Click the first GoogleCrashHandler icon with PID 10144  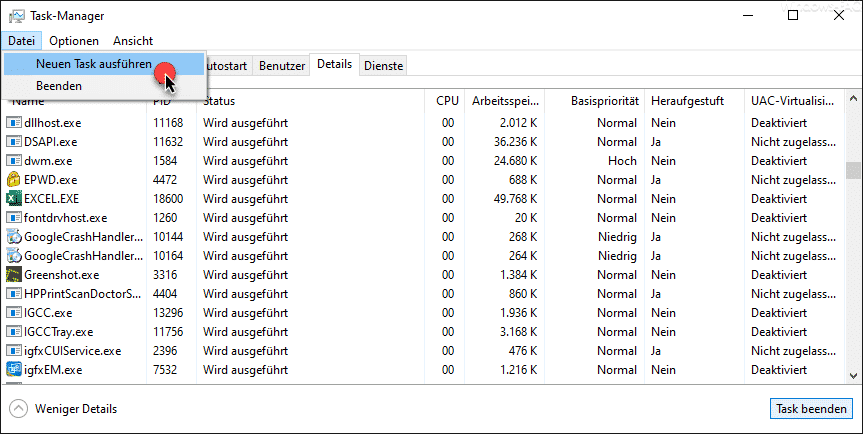[x=14, y=237]
